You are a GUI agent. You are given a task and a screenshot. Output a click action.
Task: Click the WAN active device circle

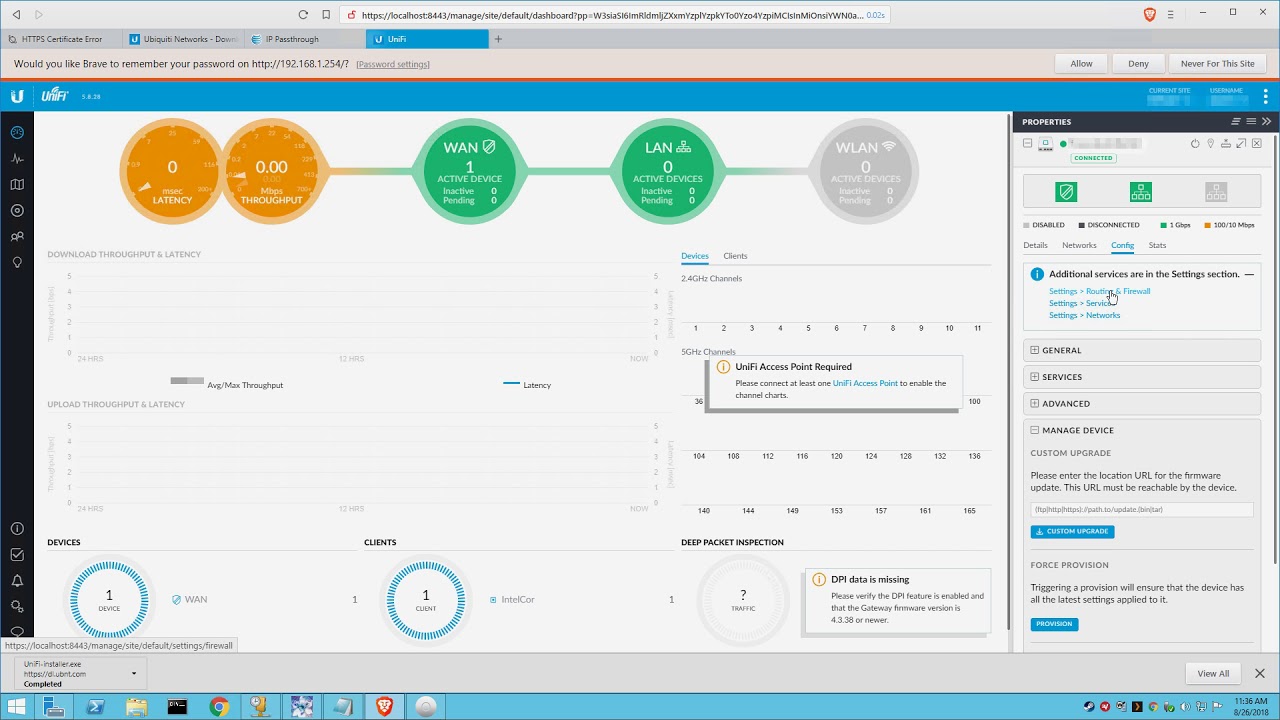(470, 173)
